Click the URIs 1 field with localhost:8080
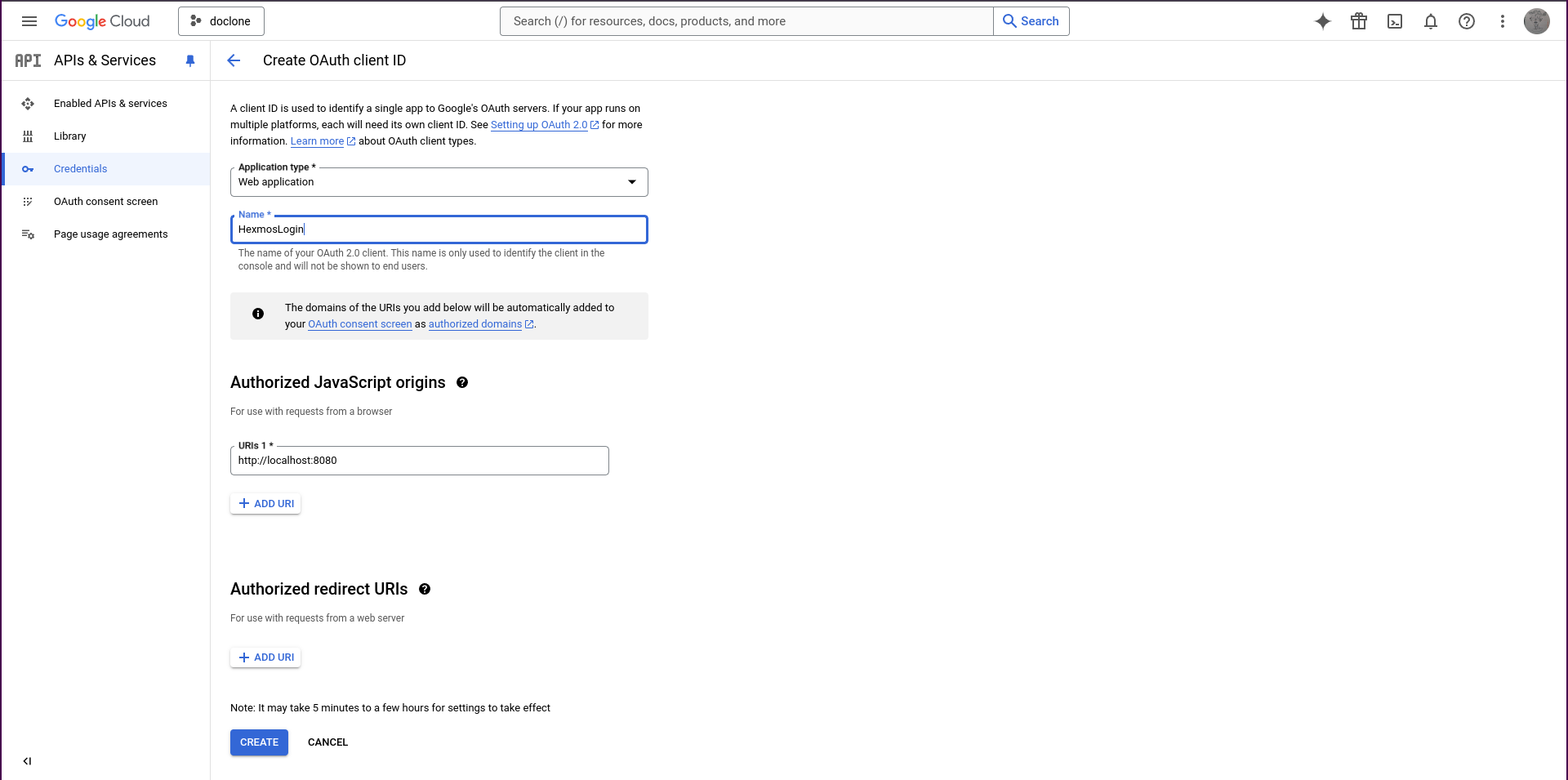The image size is (1568, 780). (420, 461)
